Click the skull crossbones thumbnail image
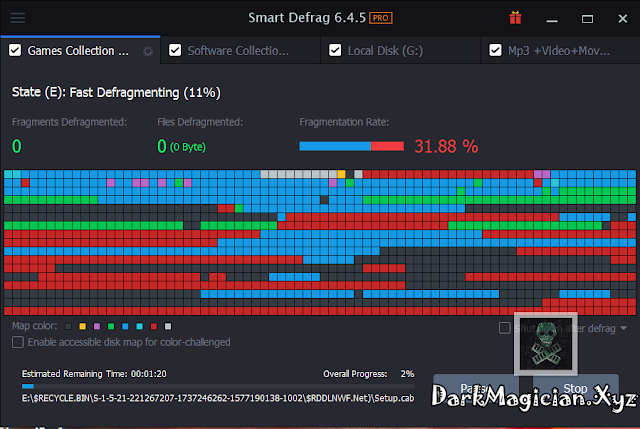The height and width of the screenshot is (429, 640). coord(546,344)
